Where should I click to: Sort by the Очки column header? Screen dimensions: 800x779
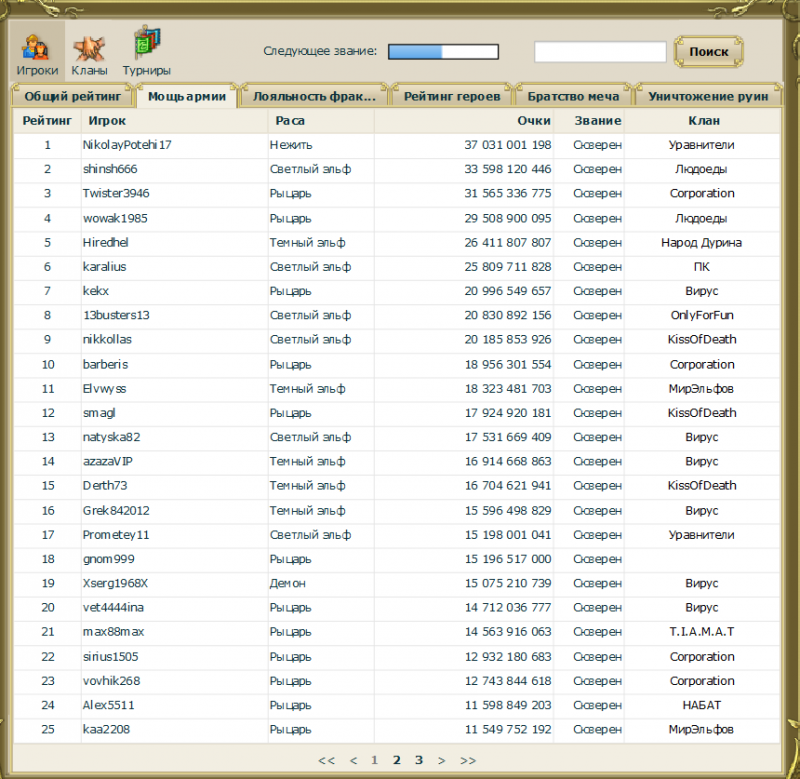[x=534, y=121]
